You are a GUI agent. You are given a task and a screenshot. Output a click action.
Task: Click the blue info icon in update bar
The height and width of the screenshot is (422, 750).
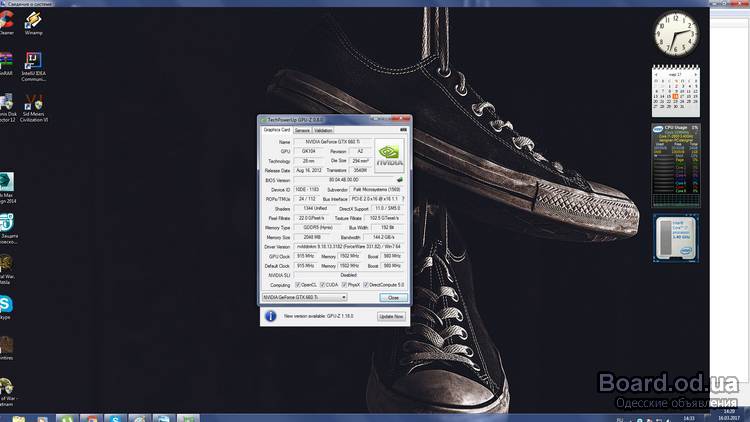point(270,316)
